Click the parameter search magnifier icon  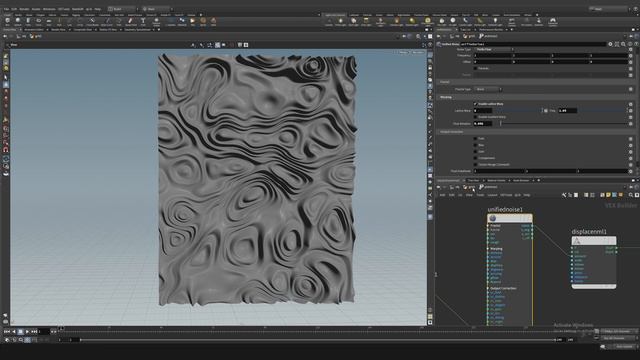pos(623,44)
